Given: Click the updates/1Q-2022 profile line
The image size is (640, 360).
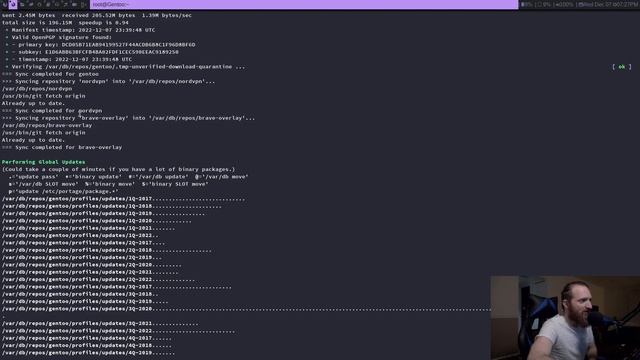Looking at the screenshot, I should point(80,236).
